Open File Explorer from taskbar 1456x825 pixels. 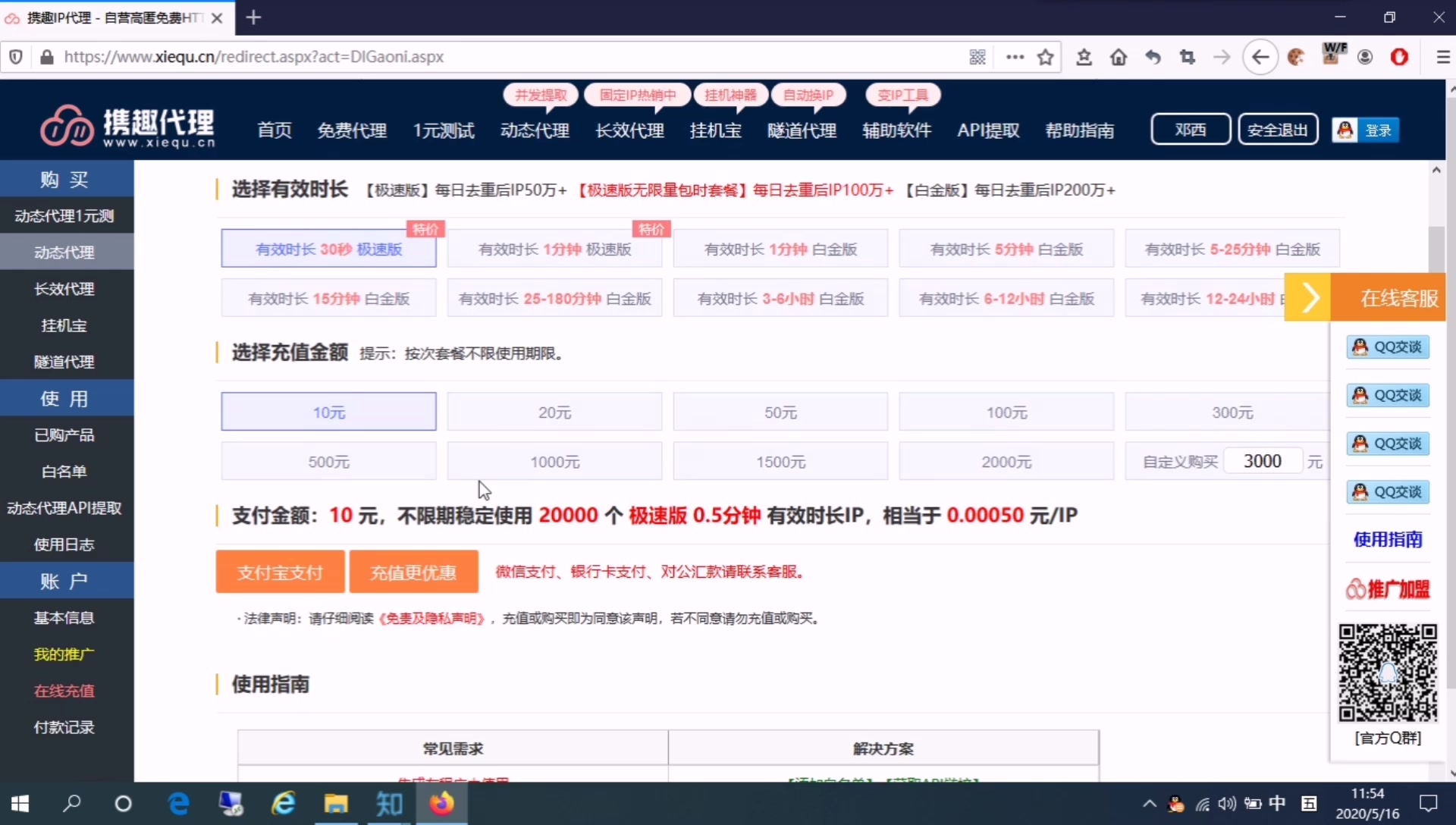336,803
